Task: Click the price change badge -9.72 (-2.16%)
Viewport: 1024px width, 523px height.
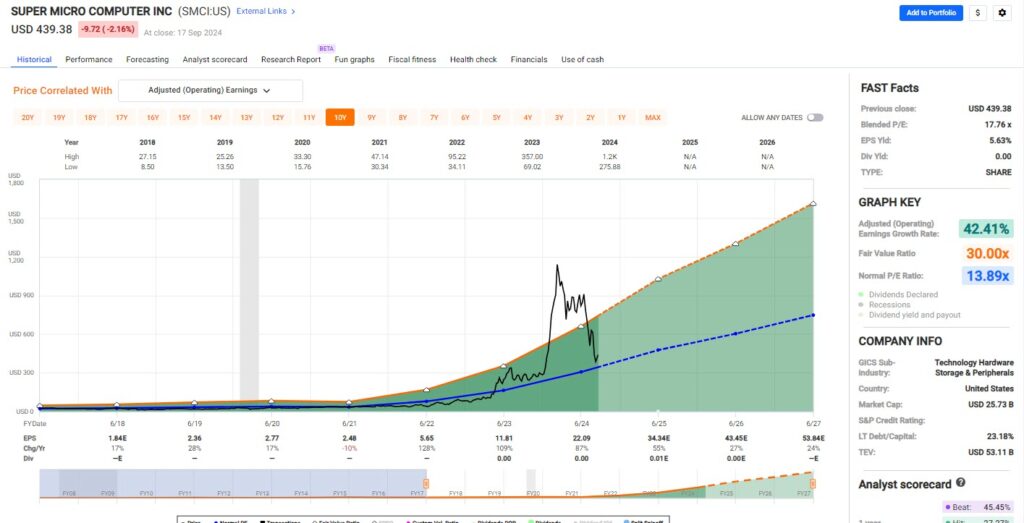Action: pyautogui.click(x=108, y=29)
